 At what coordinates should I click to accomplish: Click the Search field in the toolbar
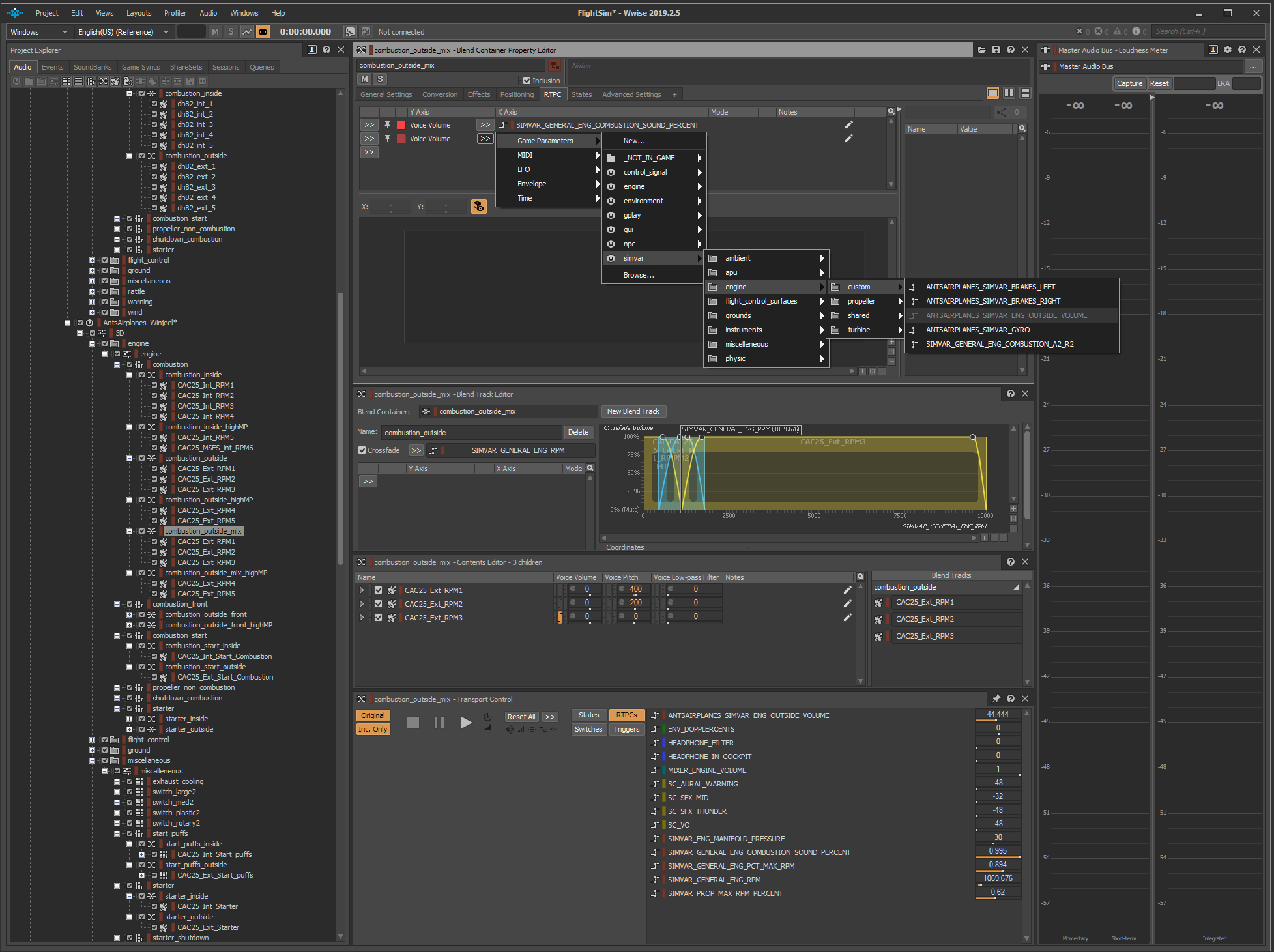pos(1207,31)
